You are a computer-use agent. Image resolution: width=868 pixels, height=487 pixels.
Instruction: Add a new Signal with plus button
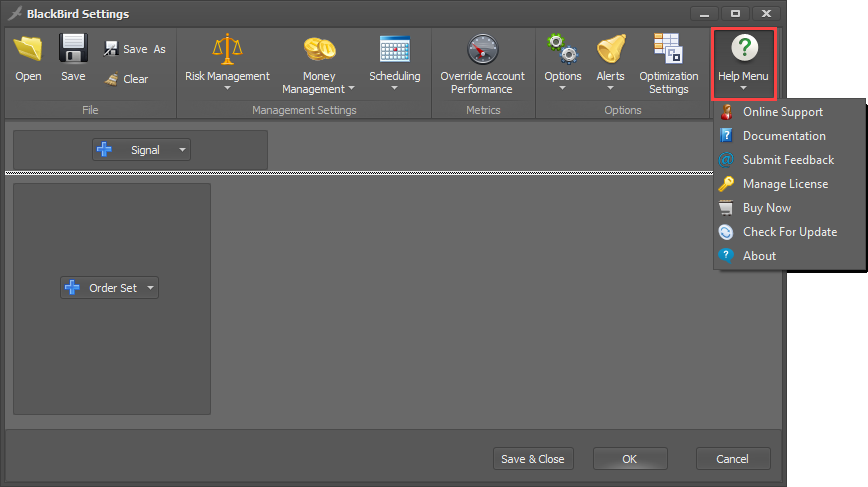[104, 149]
